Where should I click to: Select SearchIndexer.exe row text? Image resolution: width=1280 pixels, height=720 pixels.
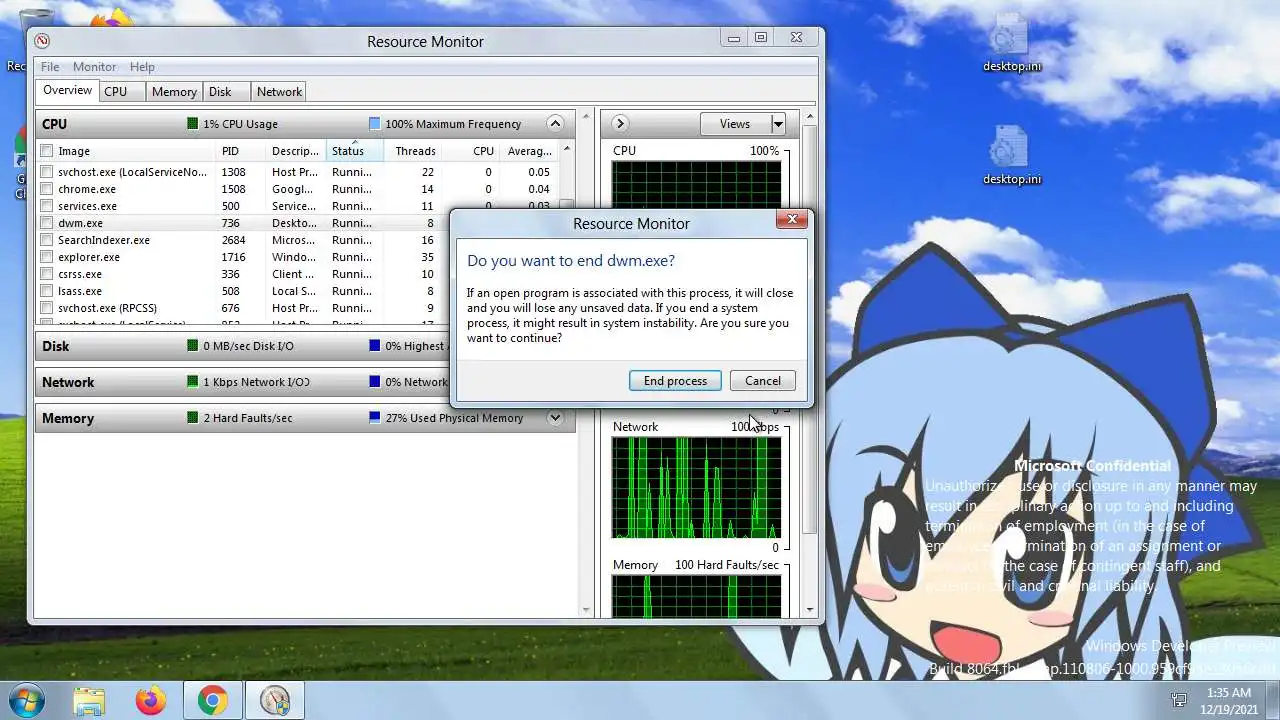[104, 240]
